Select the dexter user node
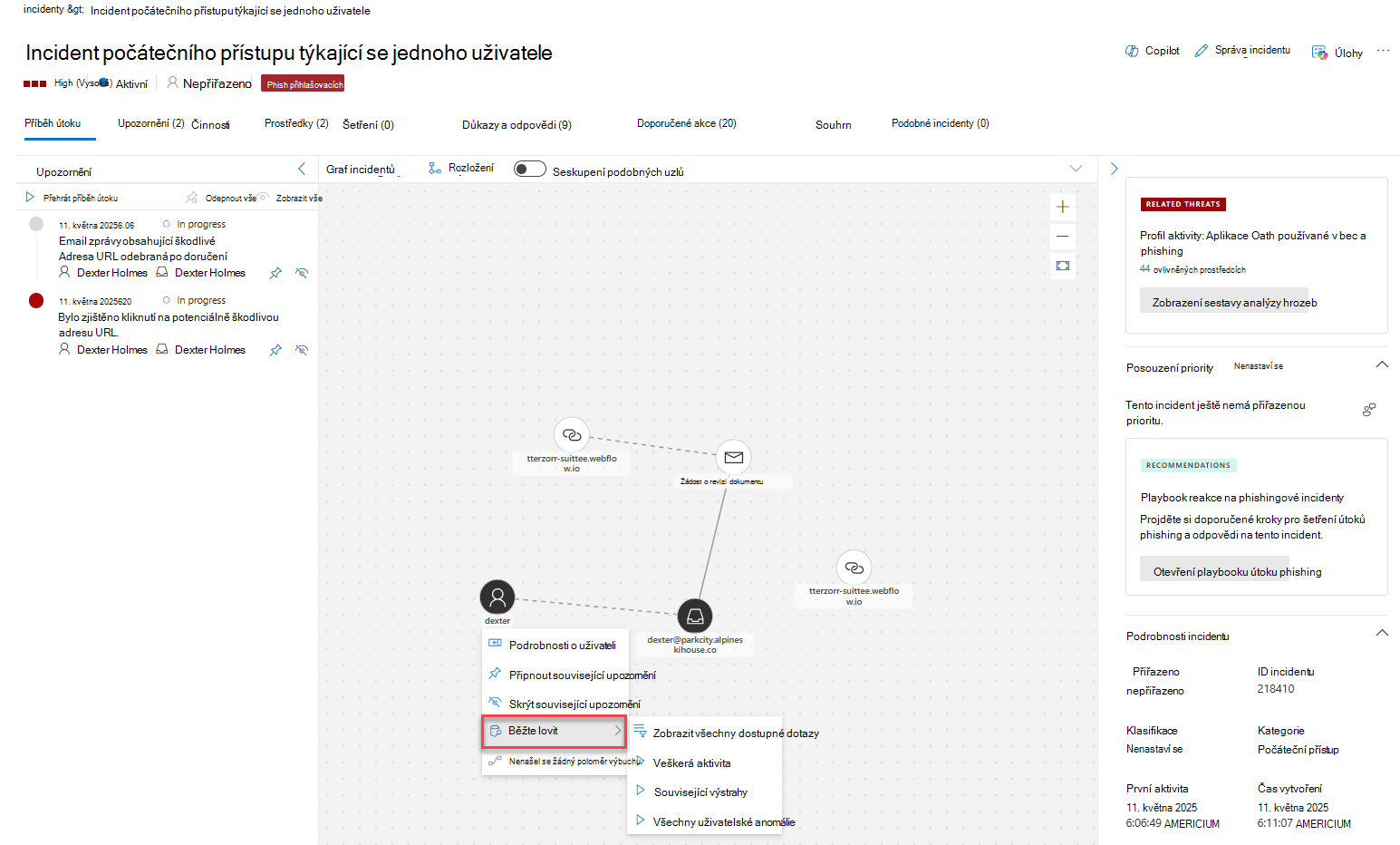Screen dimensions: 1400x845 pyautogui.click(x=497, y=597)
